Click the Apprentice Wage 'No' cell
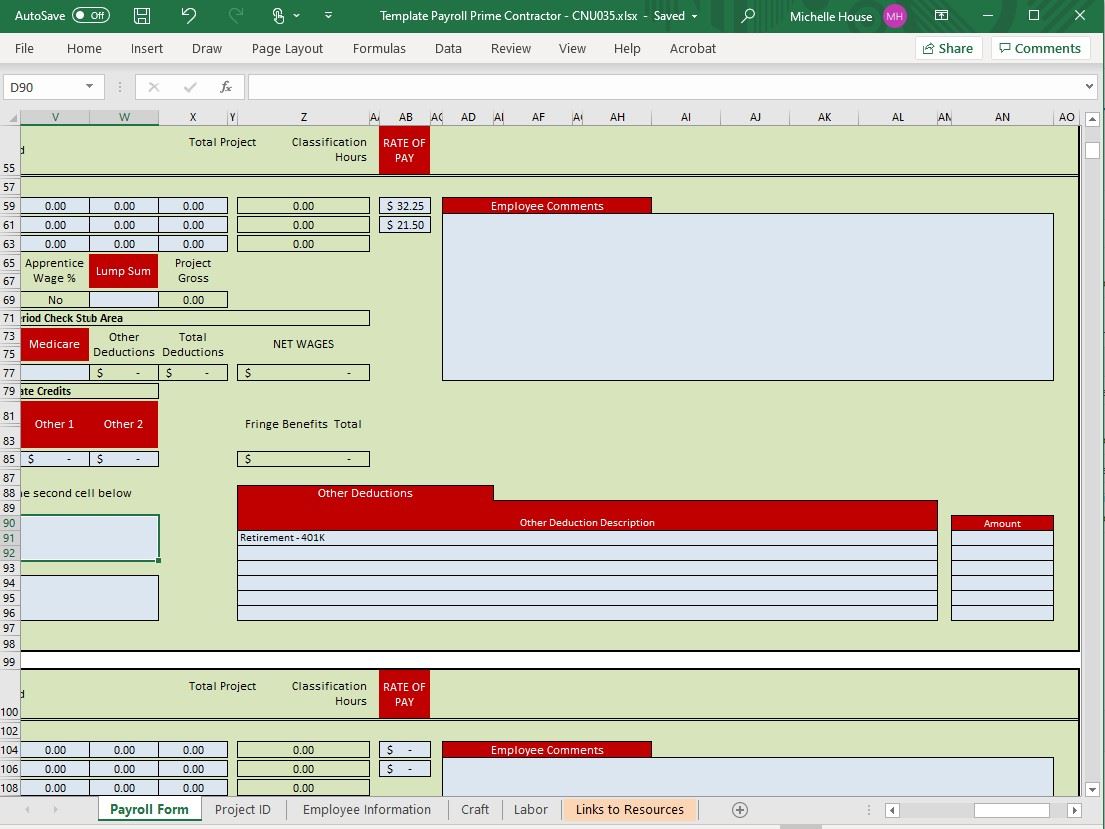Screen dimensions: 1105x829 pos(55,300)
